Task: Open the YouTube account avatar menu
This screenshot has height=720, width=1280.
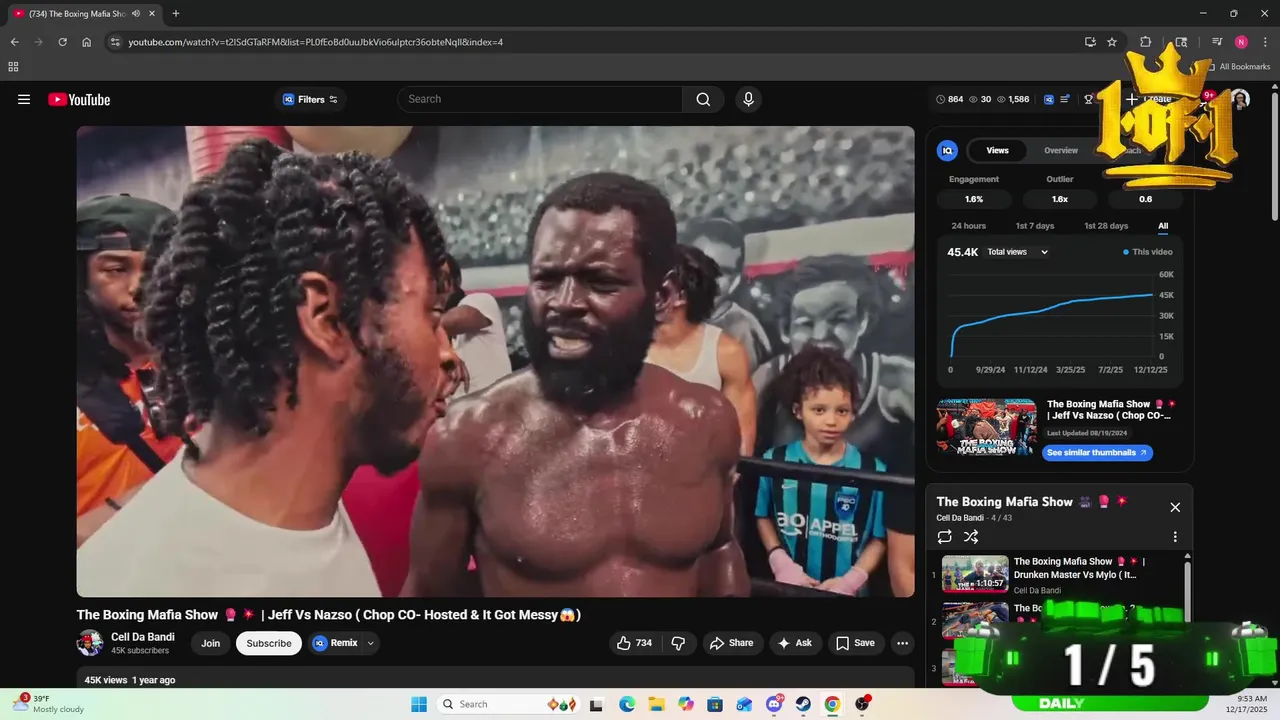Action: point(1240,99)
